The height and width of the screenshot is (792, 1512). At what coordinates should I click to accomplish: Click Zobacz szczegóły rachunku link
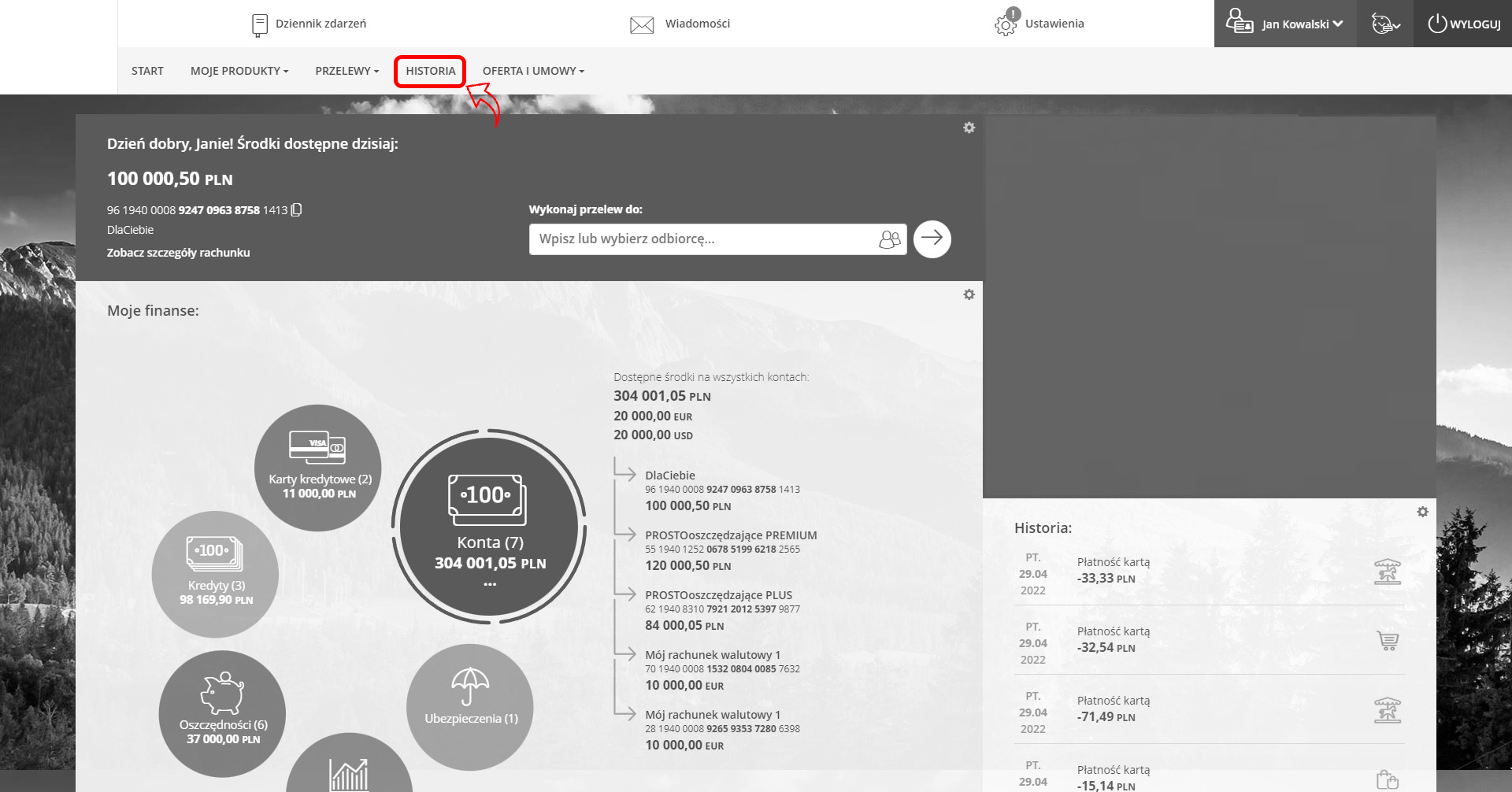point(179,253)
